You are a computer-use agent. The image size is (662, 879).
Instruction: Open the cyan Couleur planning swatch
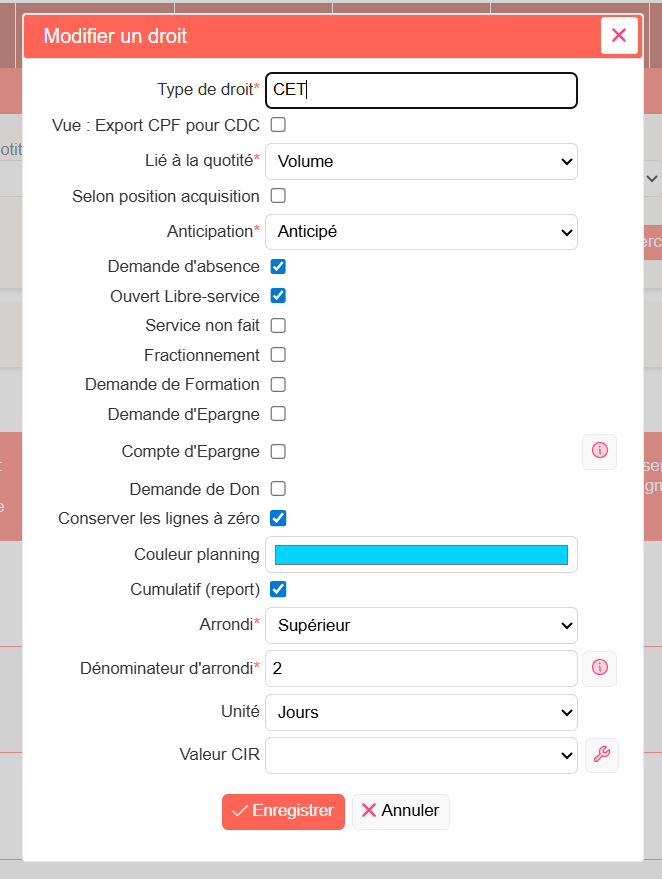(422, 555)
